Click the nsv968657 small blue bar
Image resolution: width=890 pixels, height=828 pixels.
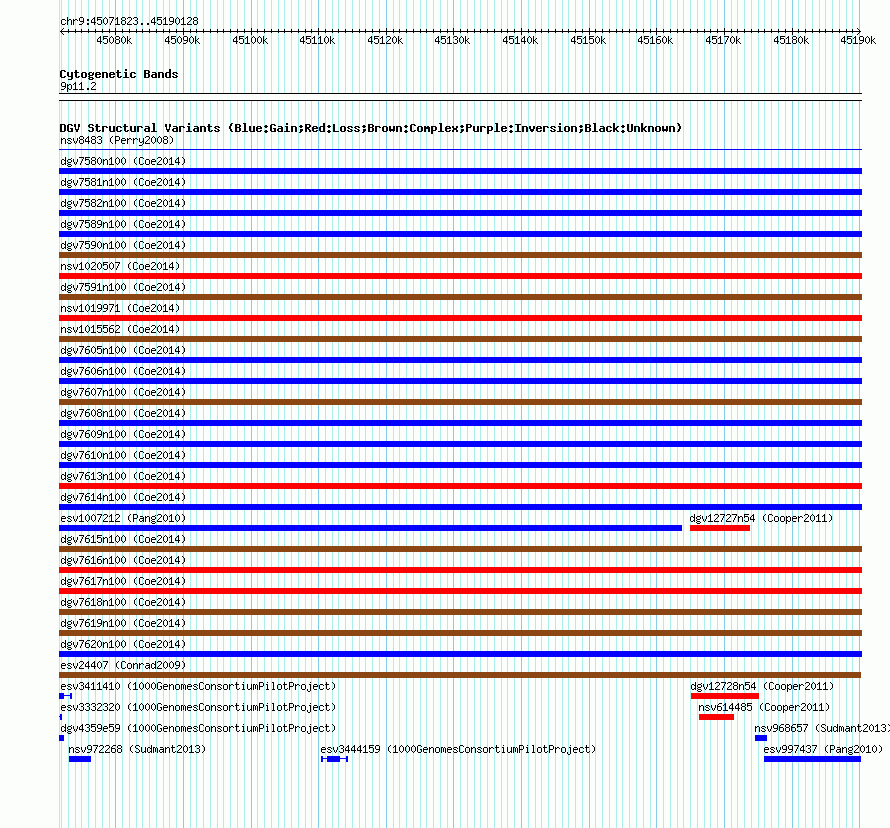tap(761, 738)
